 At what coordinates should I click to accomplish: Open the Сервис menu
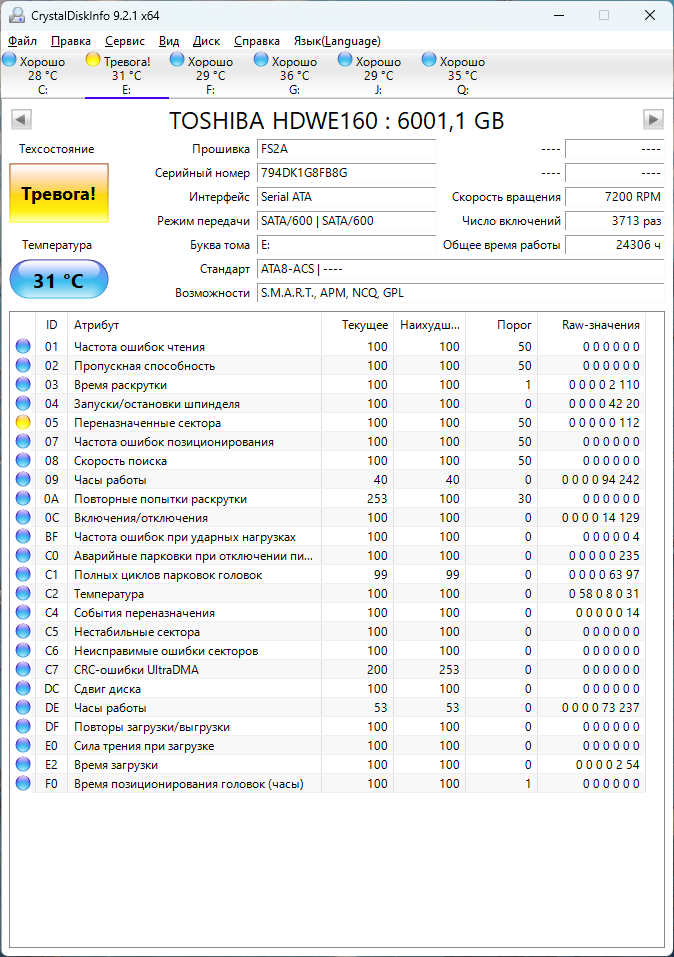125,41
